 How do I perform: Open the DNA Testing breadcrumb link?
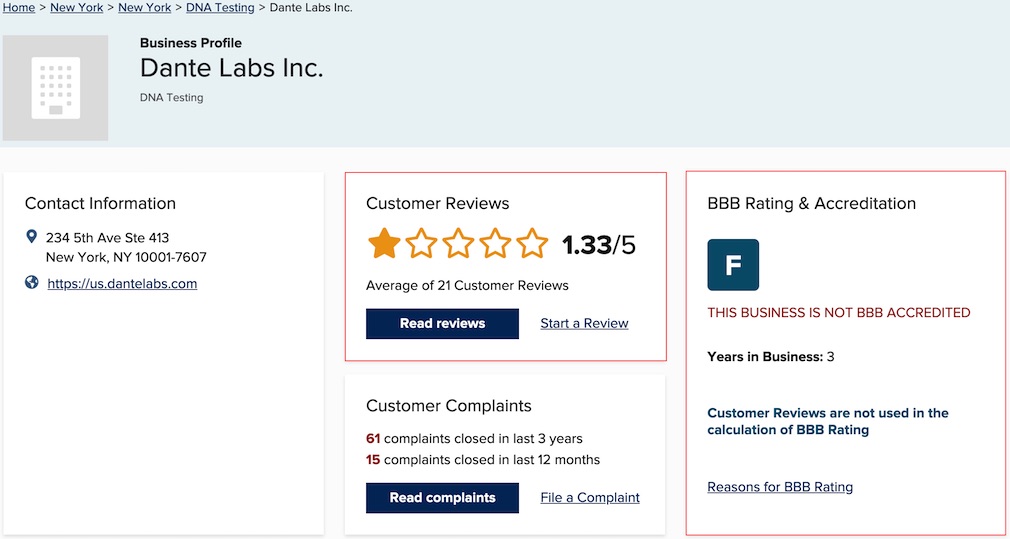click(x=220, y=8)
